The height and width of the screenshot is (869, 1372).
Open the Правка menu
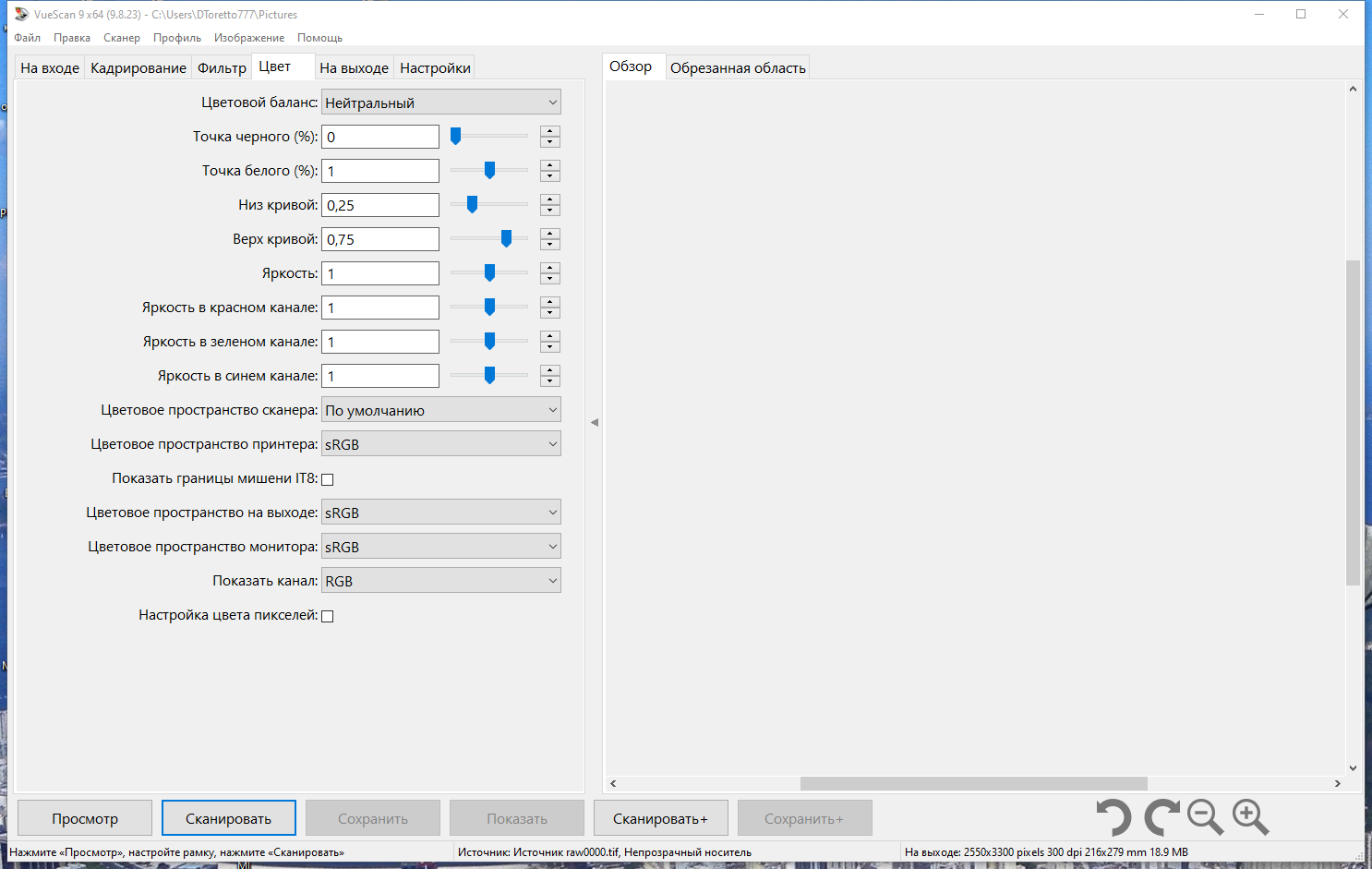72,38
